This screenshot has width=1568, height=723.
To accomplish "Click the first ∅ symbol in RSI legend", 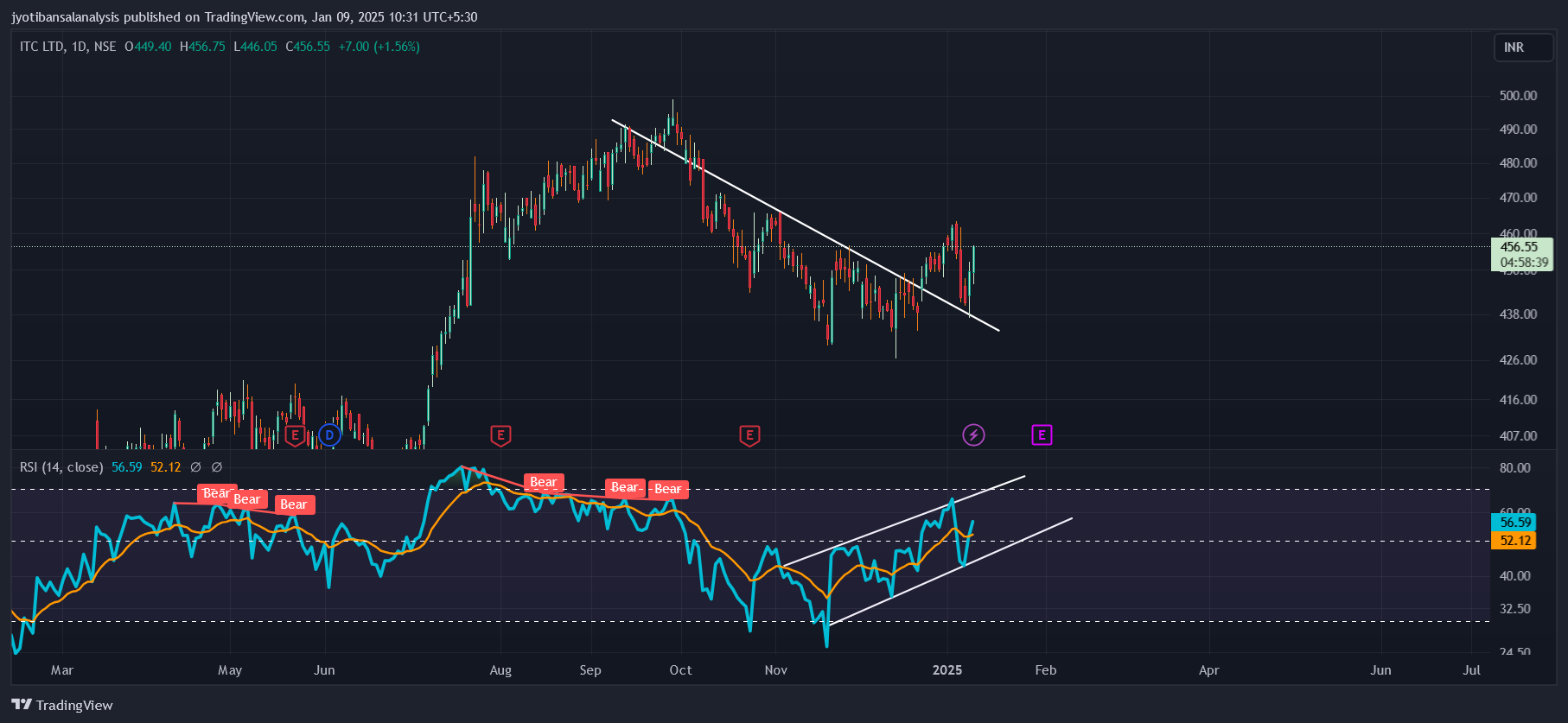I will [x=195, y=467].
